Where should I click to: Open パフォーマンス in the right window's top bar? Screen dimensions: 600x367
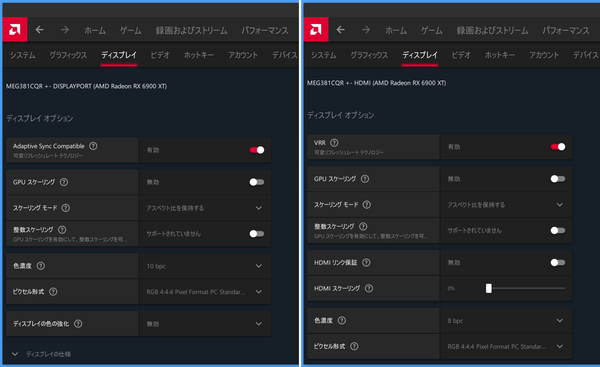tap(566, 30)
